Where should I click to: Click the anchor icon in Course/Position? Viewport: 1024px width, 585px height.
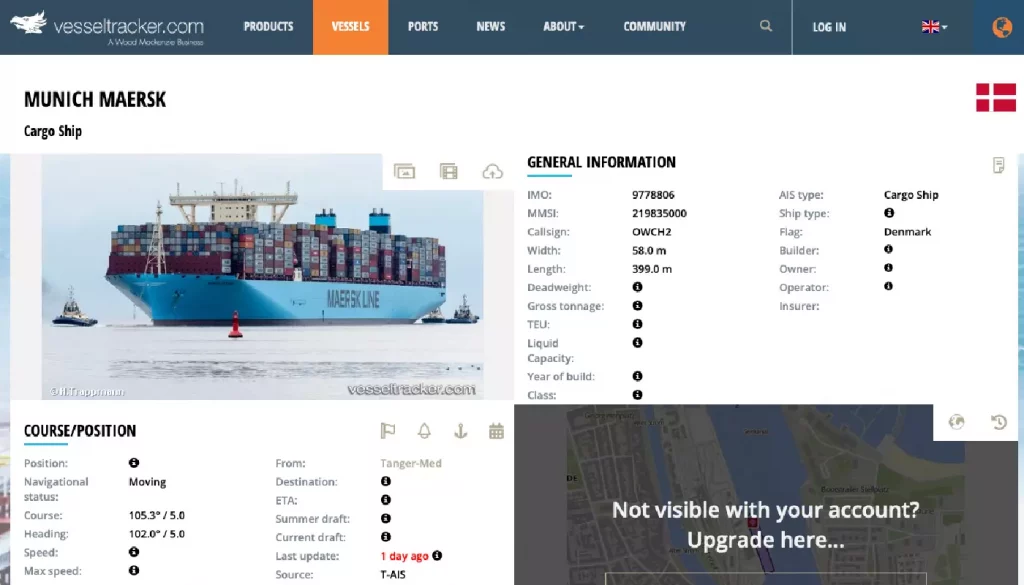pyautogui.click(x=460, y=431)
